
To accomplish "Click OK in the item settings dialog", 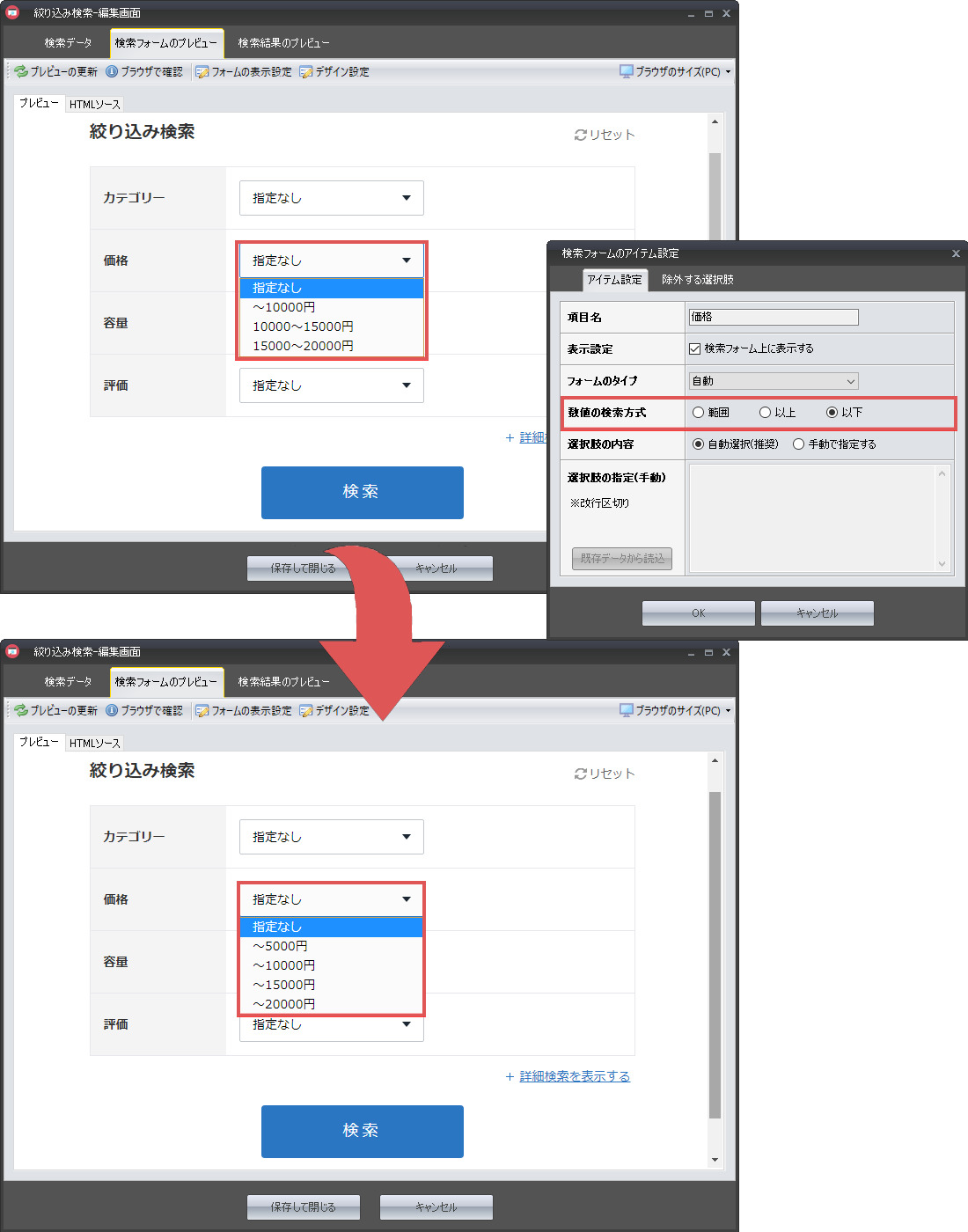I will (x=698, y=613).
